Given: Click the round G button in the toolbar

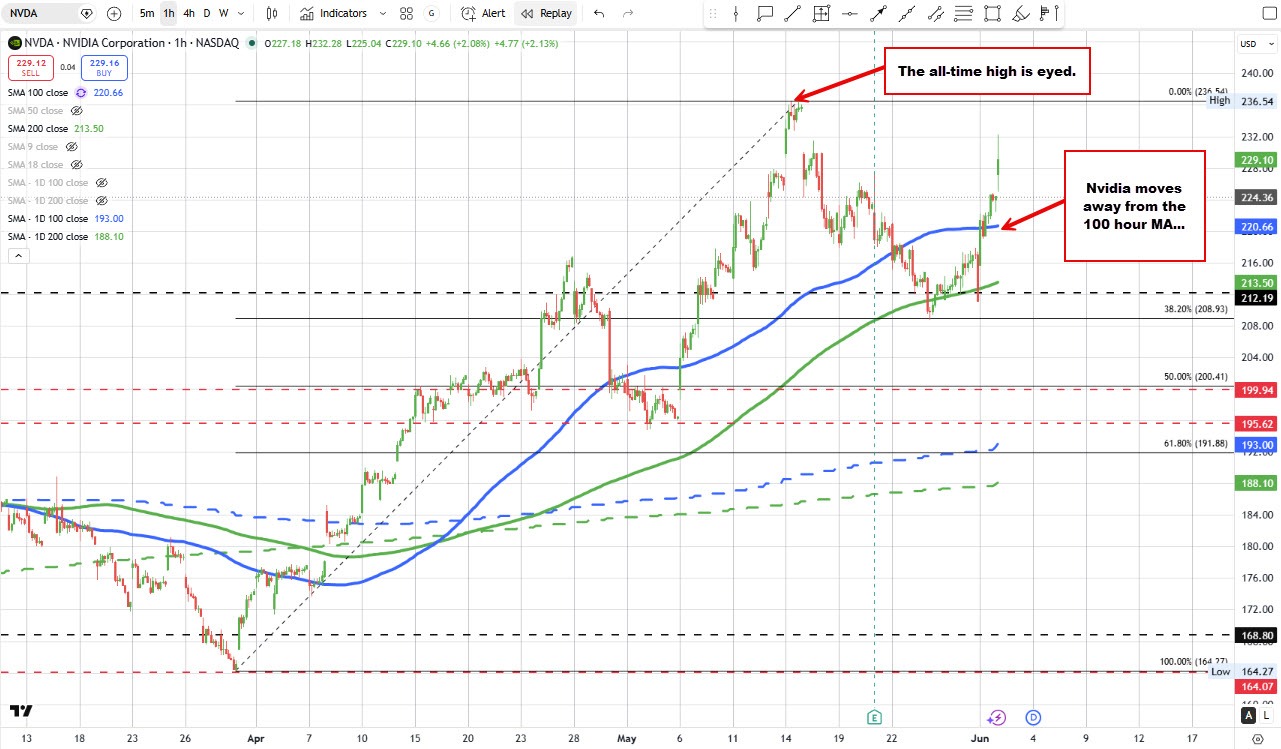Looking at the screenshot, I should [432, 14].
